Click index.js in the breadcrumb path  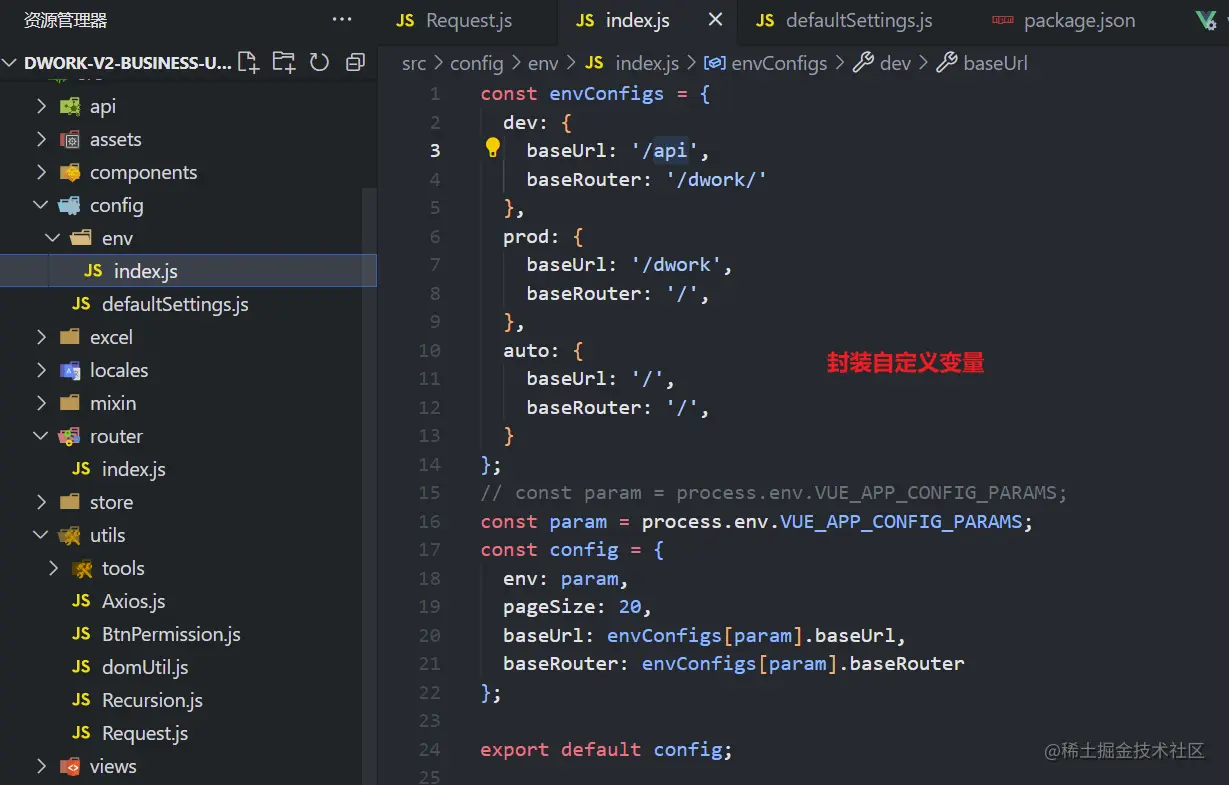[647, 63]
